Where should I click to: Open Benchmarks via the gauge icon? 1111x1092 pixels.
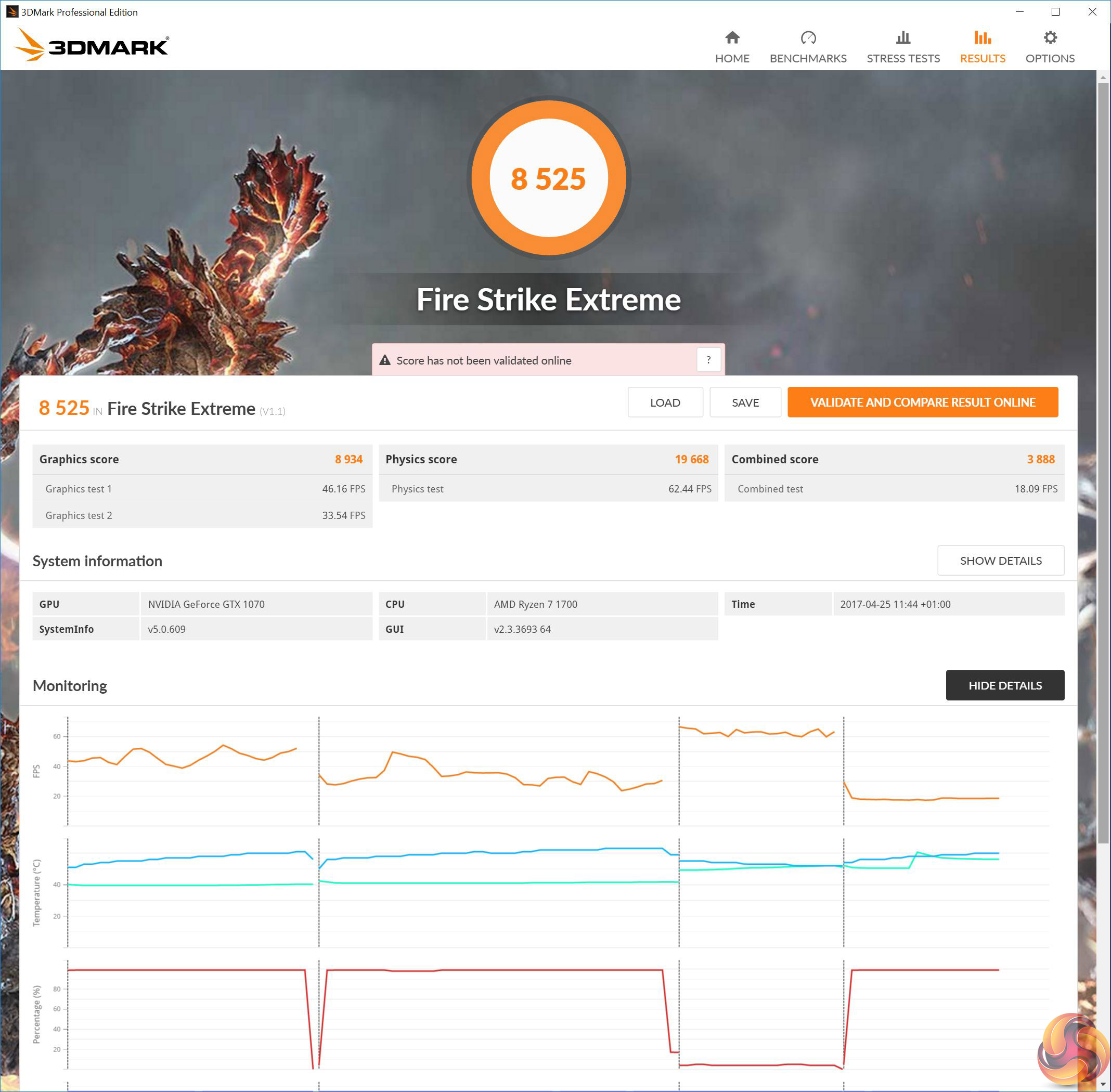coord(808,38)
